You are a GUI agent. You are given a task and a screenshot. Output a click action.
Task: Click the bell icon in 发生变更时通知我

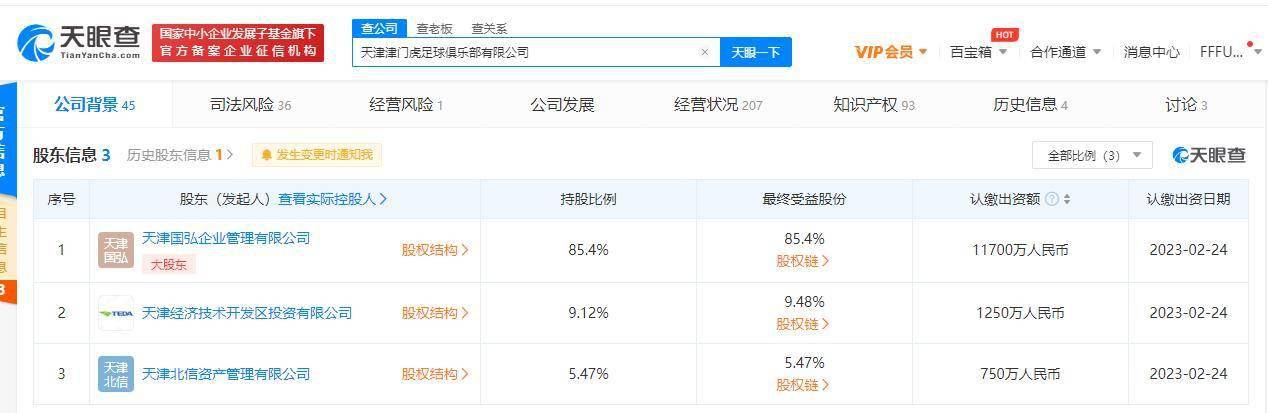267,155
